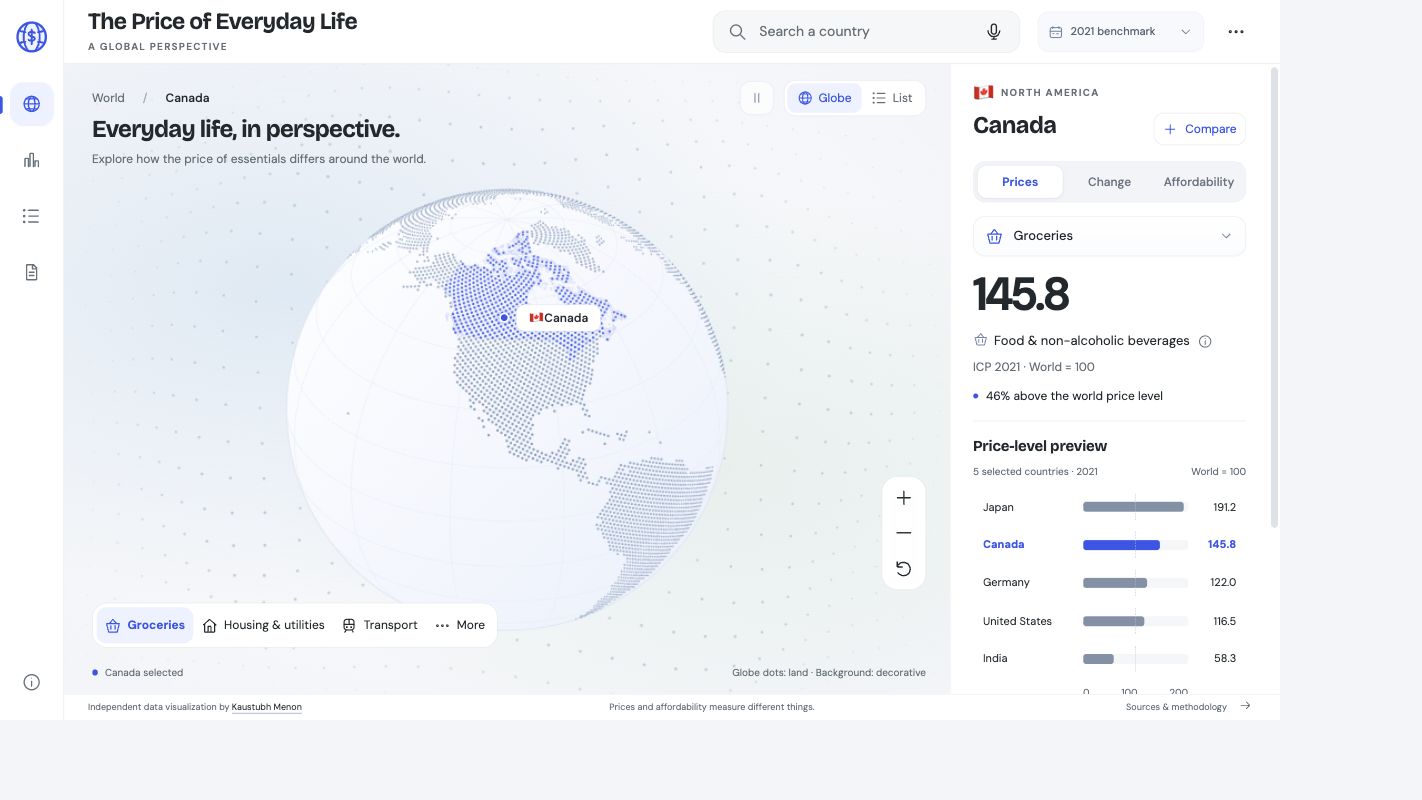Open Sources & methodology link

tap(1176, 707)
